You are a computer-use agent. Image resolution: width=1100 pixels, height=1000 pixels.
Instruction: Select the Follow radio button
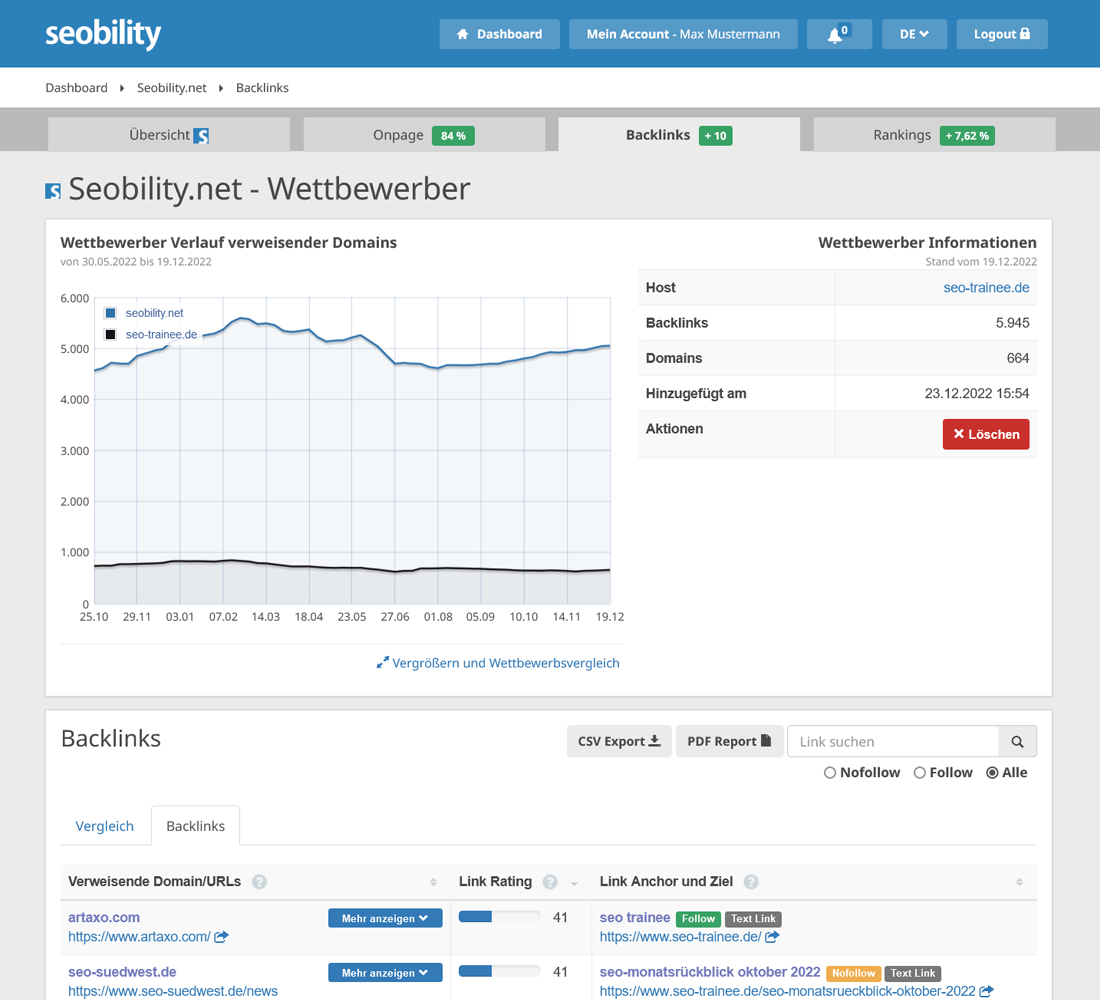click(x=920, y=773)
